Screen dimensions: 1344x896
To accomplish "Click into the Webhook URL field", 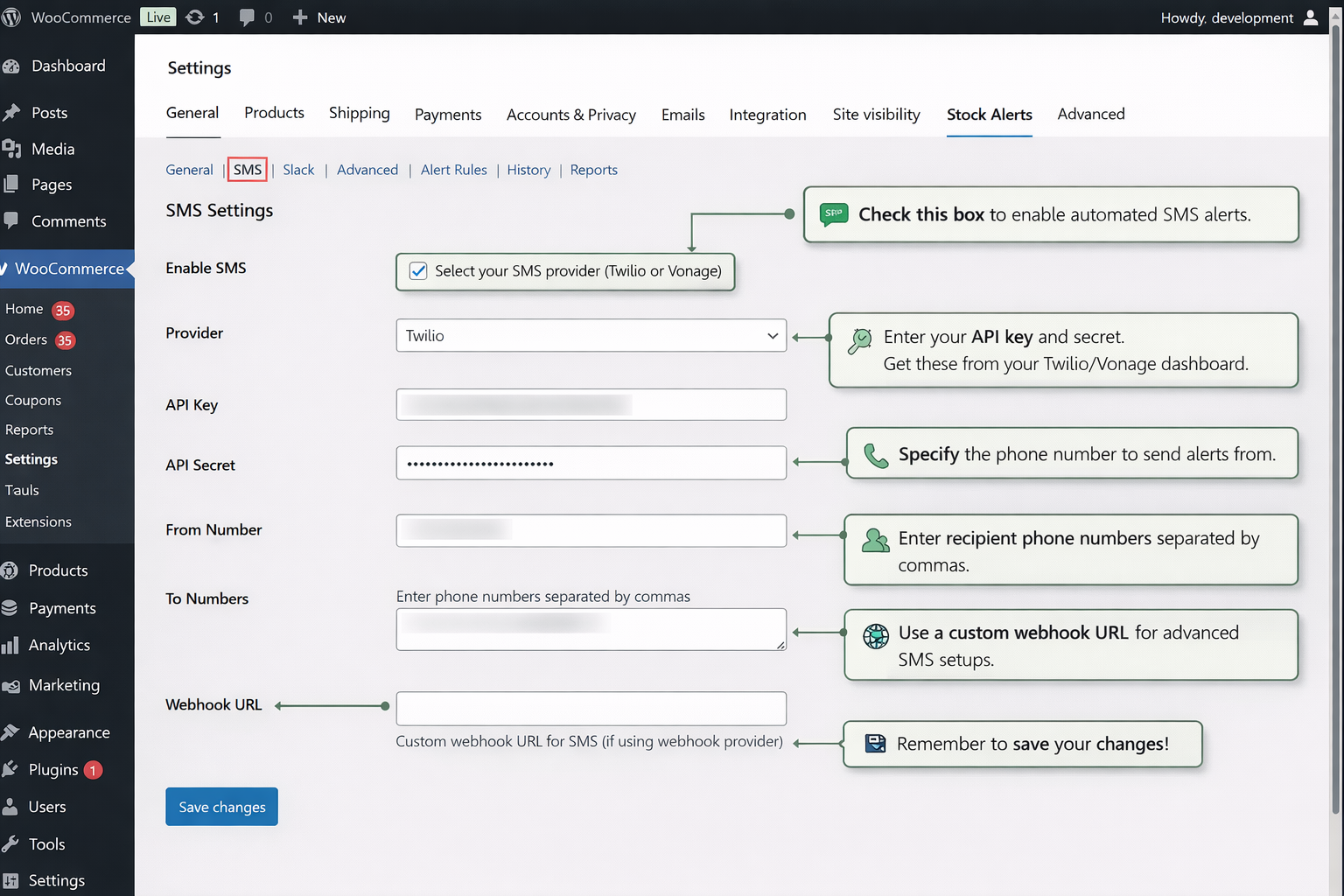I will click(591, 709).
